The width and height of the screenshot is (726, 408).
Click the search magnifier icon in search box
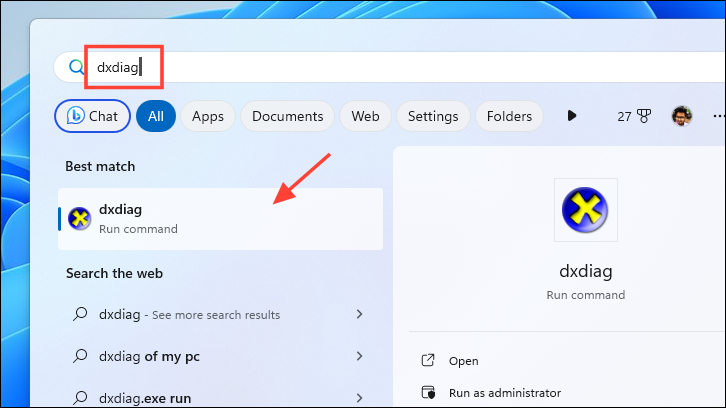[x=76, y=67]
